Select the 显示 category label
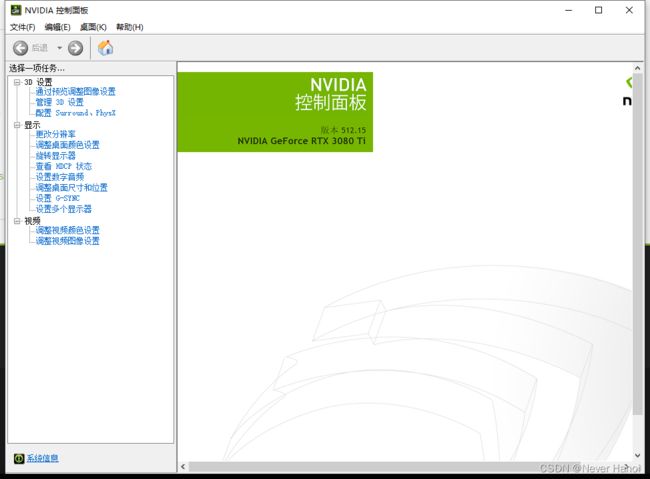Image resolution: width=650 pixels, height=479 pixels. (x=32, y=125)
